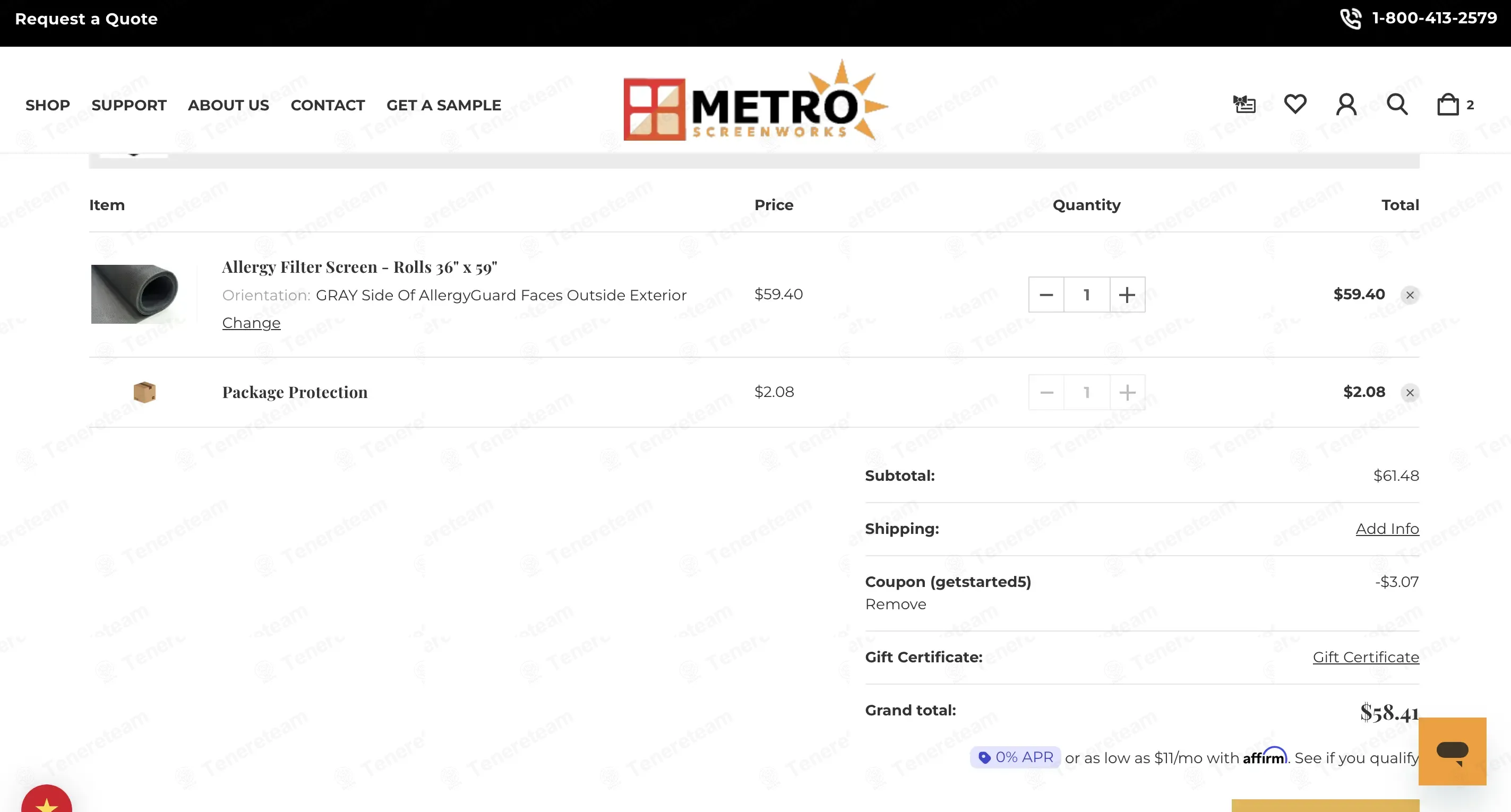Change the orientation option link
The width and height of the screenshot is (1511, 812).
click(x=251, y=323)
